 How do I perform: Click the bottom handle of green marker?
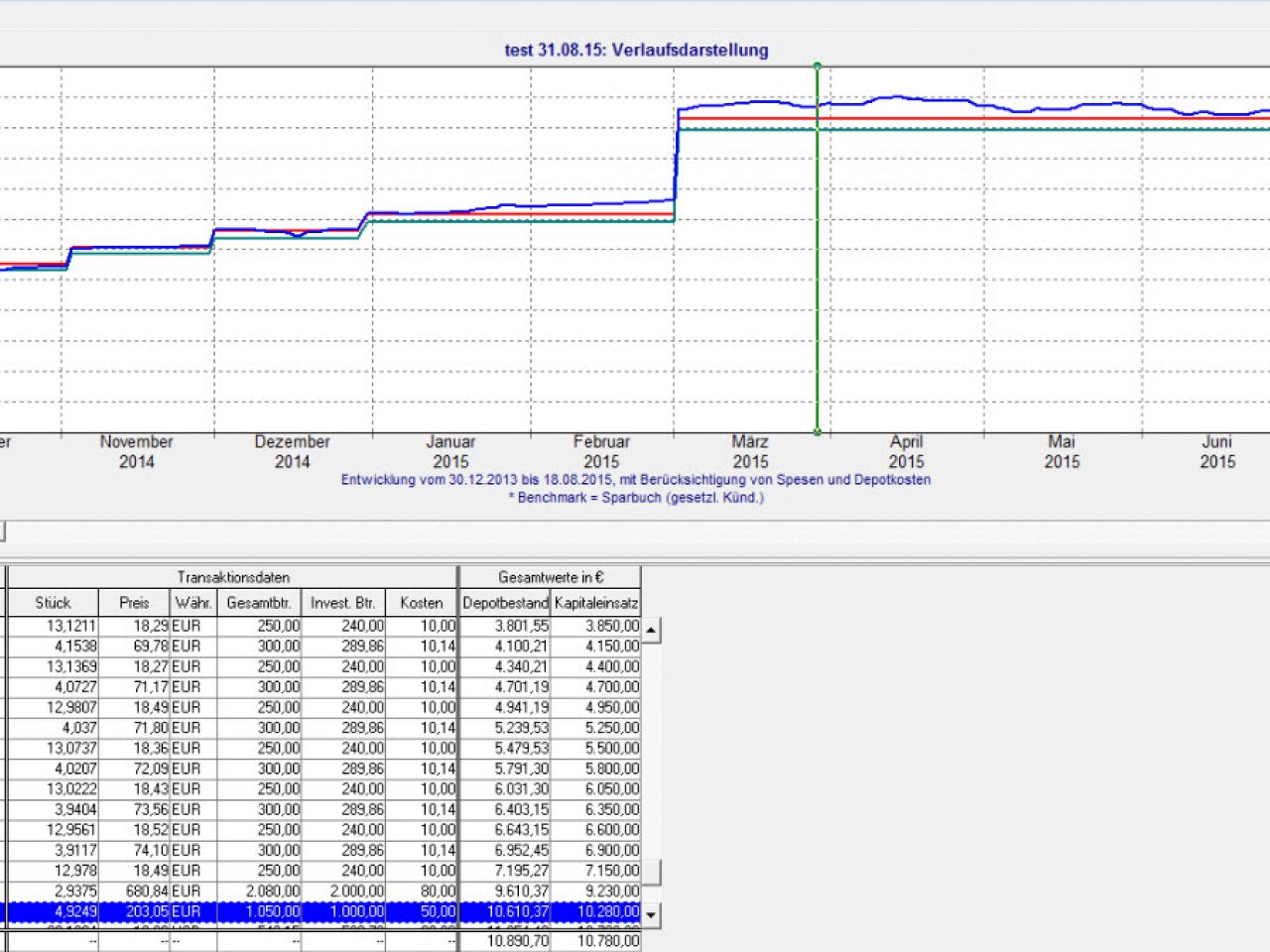818,432
